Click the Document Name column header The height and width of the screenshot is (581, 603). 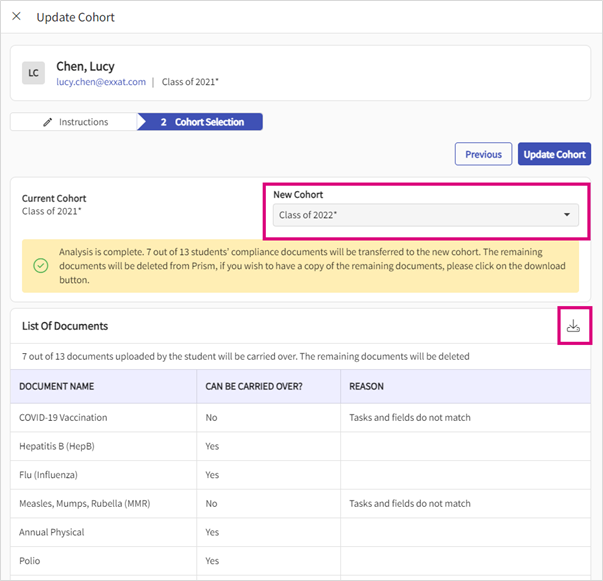click(56, 386)
